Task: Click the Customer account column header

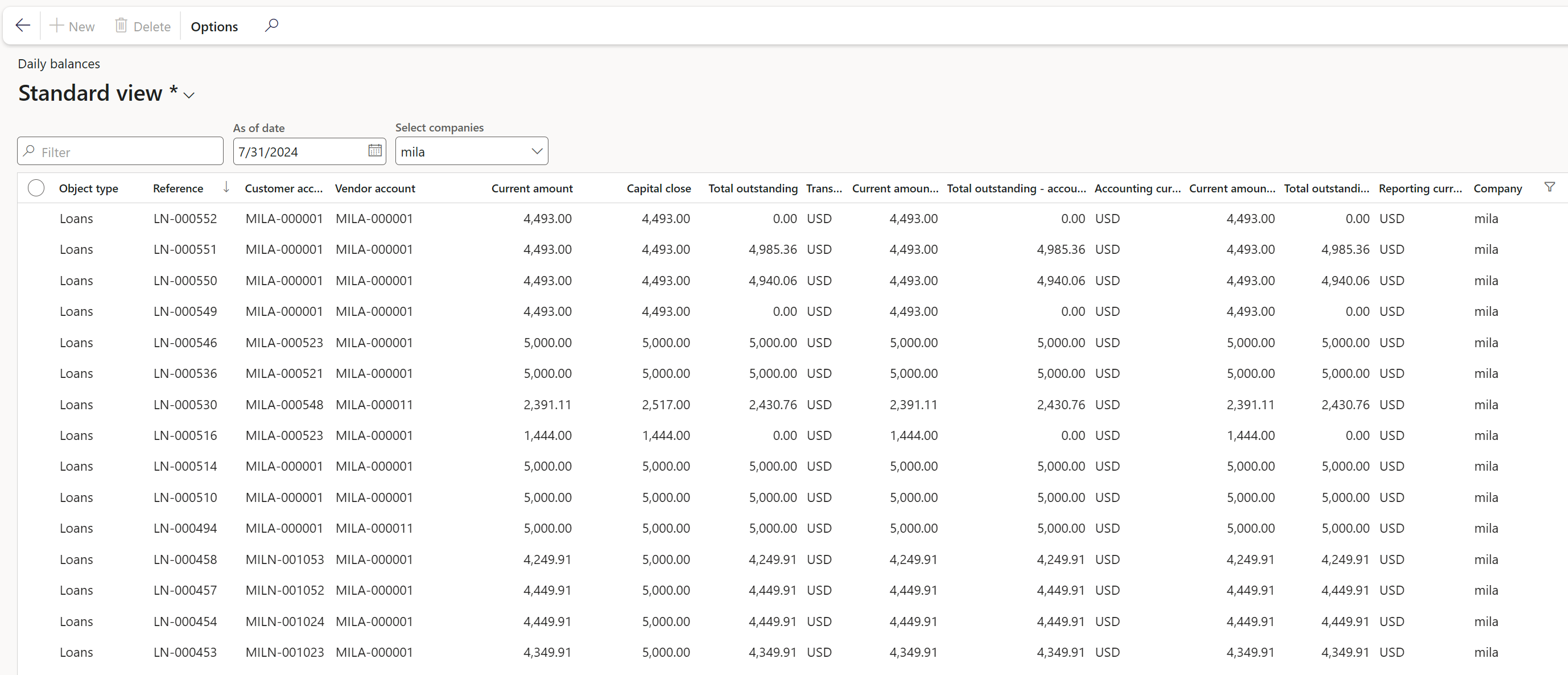Action: point(284,189)
